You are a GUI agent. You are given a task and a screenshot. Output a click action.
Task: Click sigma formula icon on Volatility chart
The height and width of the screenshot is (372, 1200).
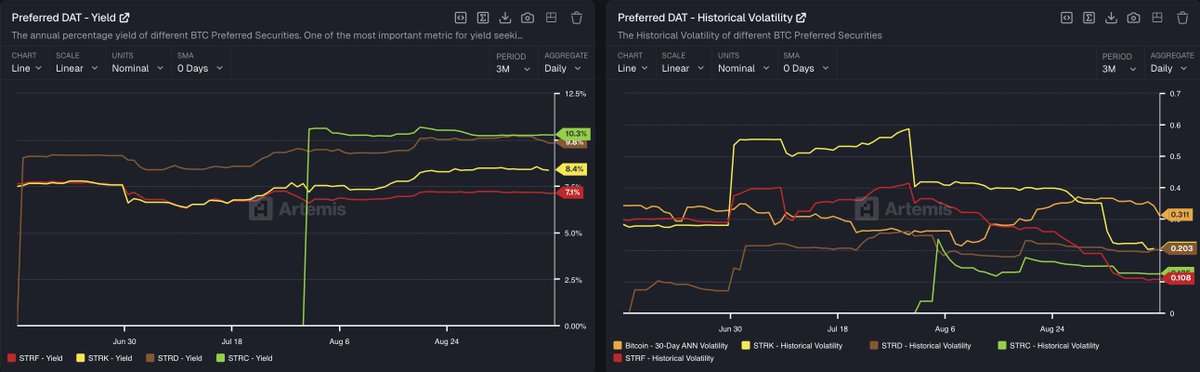click(x=1088, y=17)
